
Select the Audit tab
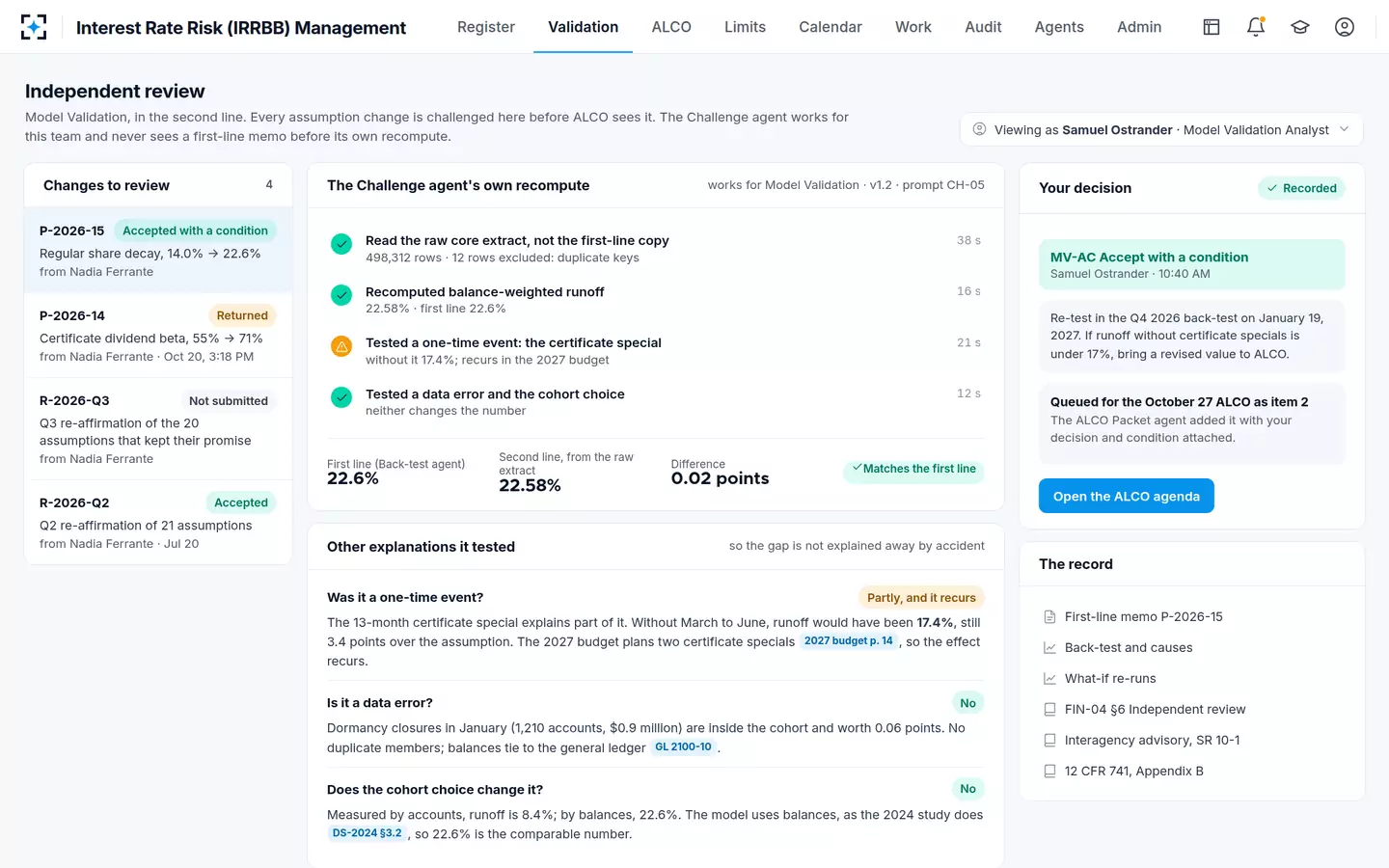point(983,27)
